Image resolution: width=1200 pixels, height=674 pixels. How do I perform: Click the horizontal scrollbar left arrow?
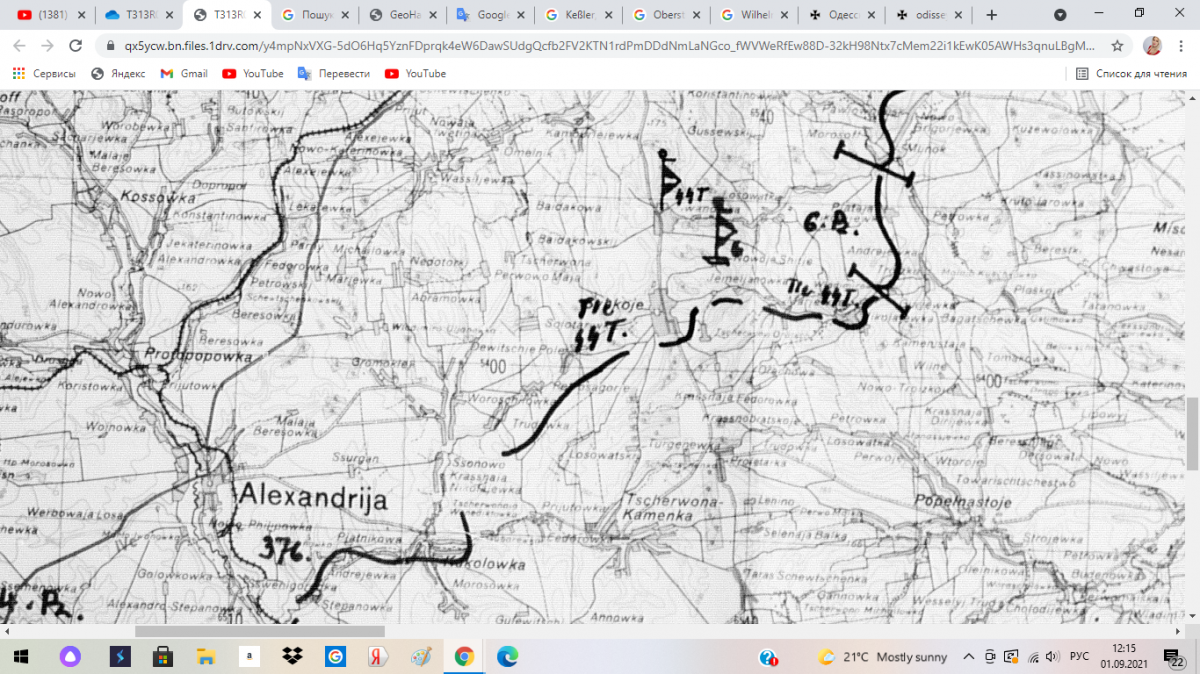coord(6,631)
